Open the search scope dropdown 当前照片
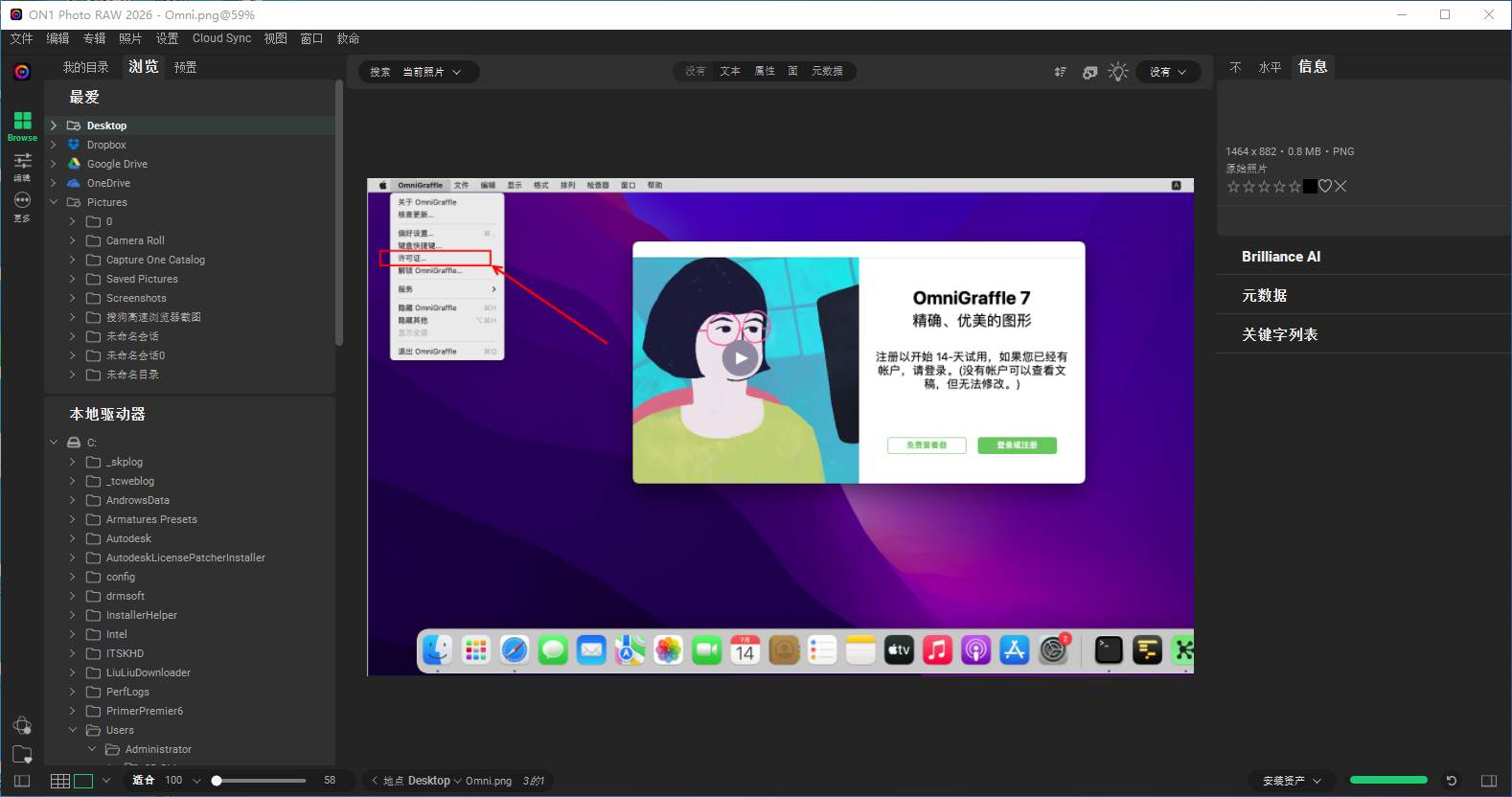The width and height of the screenshot is (1512, 797). (x=431, y=72)
